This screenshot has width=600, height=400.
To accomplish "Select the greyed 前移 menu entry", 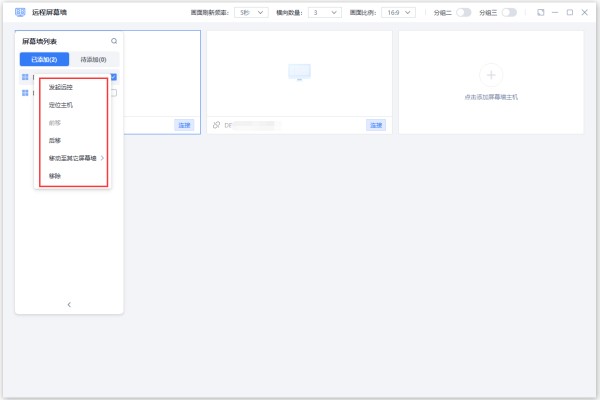I will [x=55, y=123].
